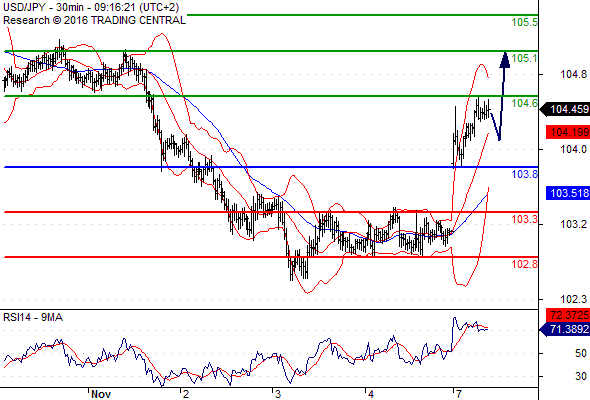Click the date label 3 on time axis
The image size is (590, 400).
[x=278, y=394]
